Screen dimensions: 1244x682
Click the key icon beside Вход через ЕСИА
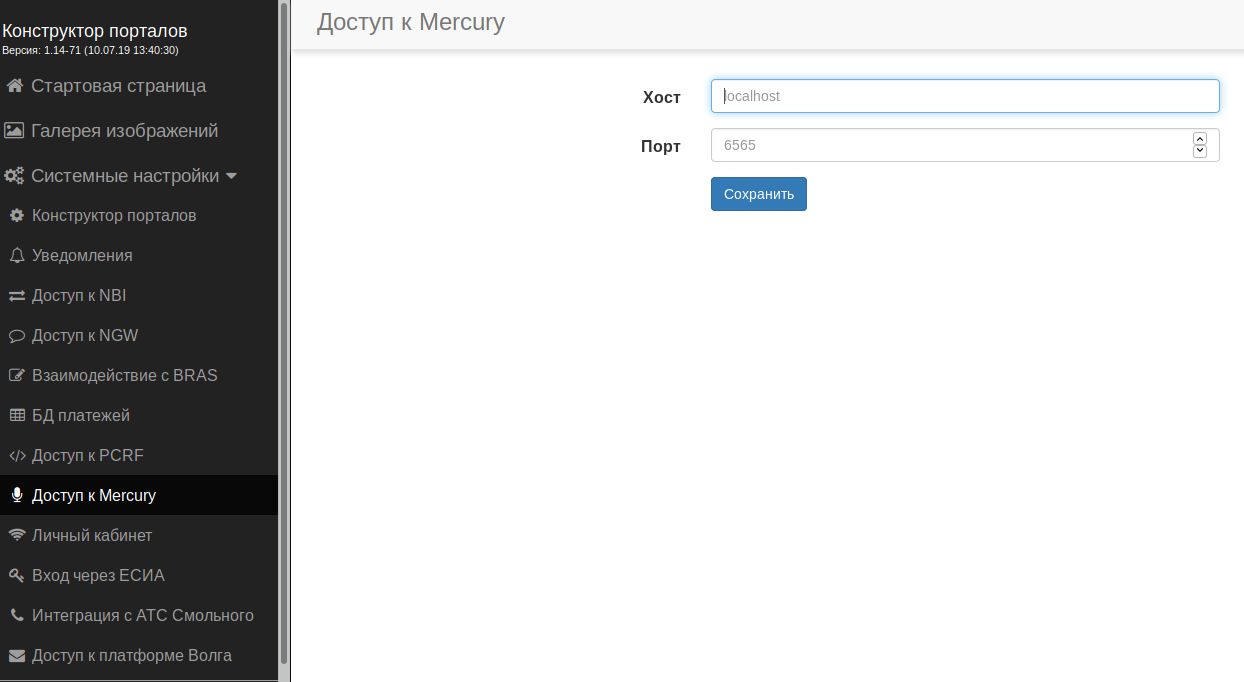coord(16,576)
